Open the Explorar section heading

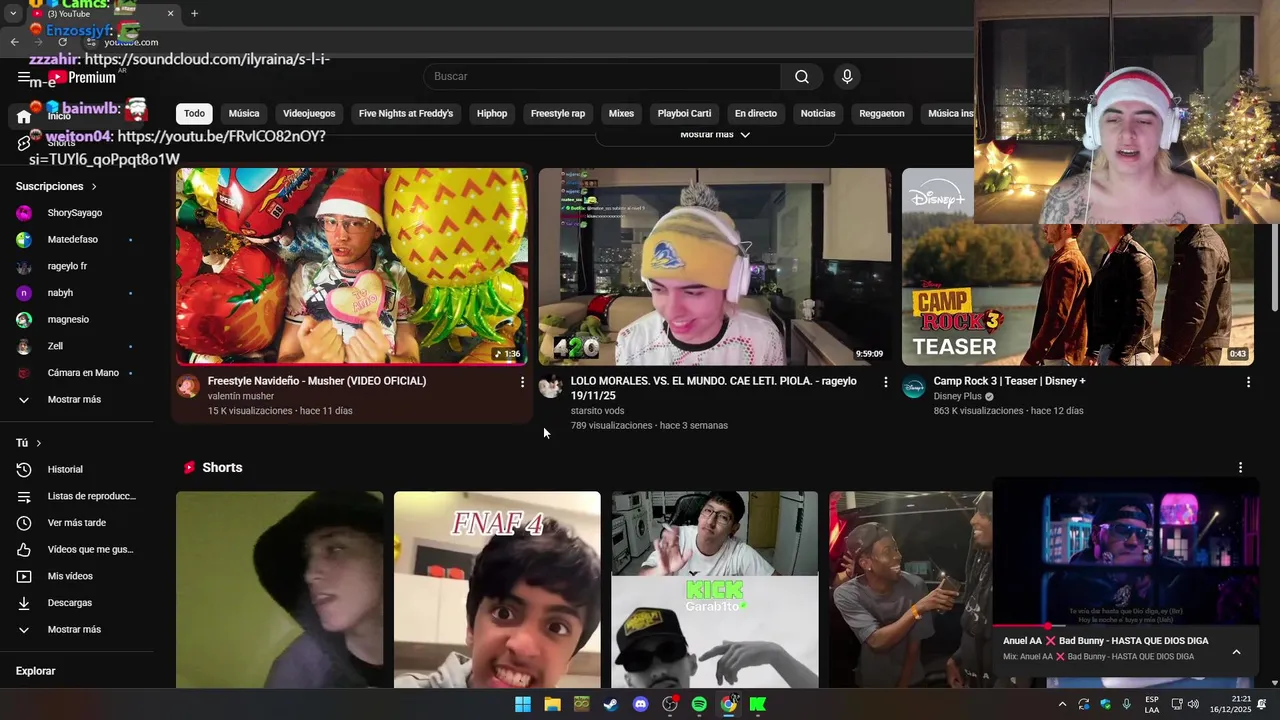(35, 672)
